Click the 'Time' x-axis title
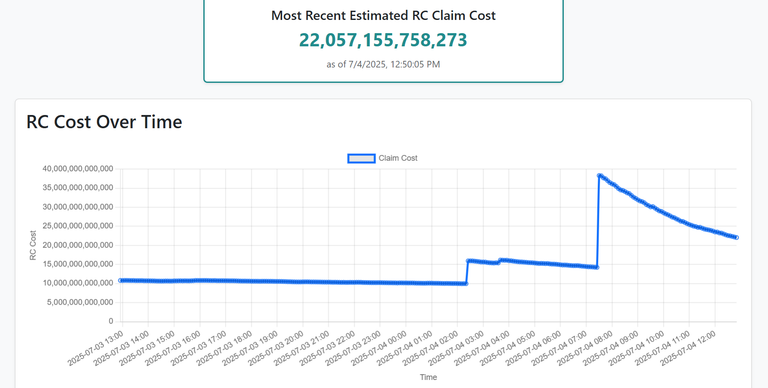The width and height of the screenshot is (768, 388). click(x=428, y=377)
